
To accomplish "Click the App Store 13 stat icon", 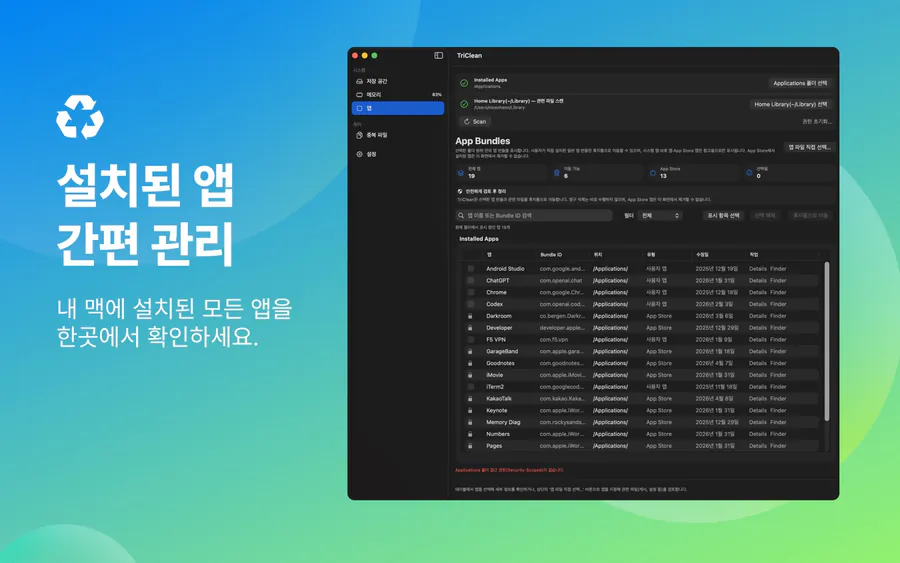I will point(653,173).
